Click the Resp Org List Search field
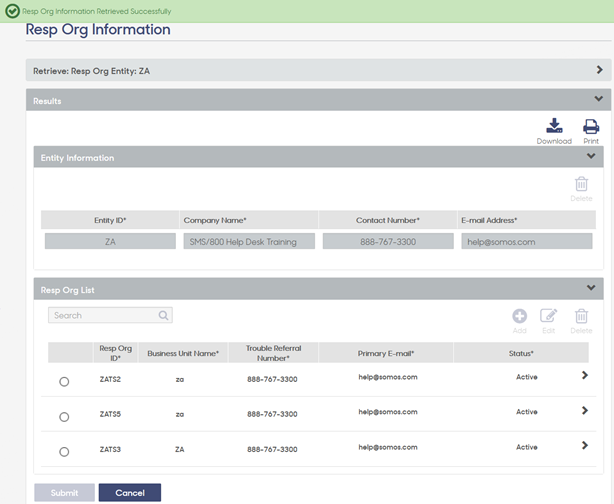Screen dimensions: 614x504 click(x=110, y=315)
